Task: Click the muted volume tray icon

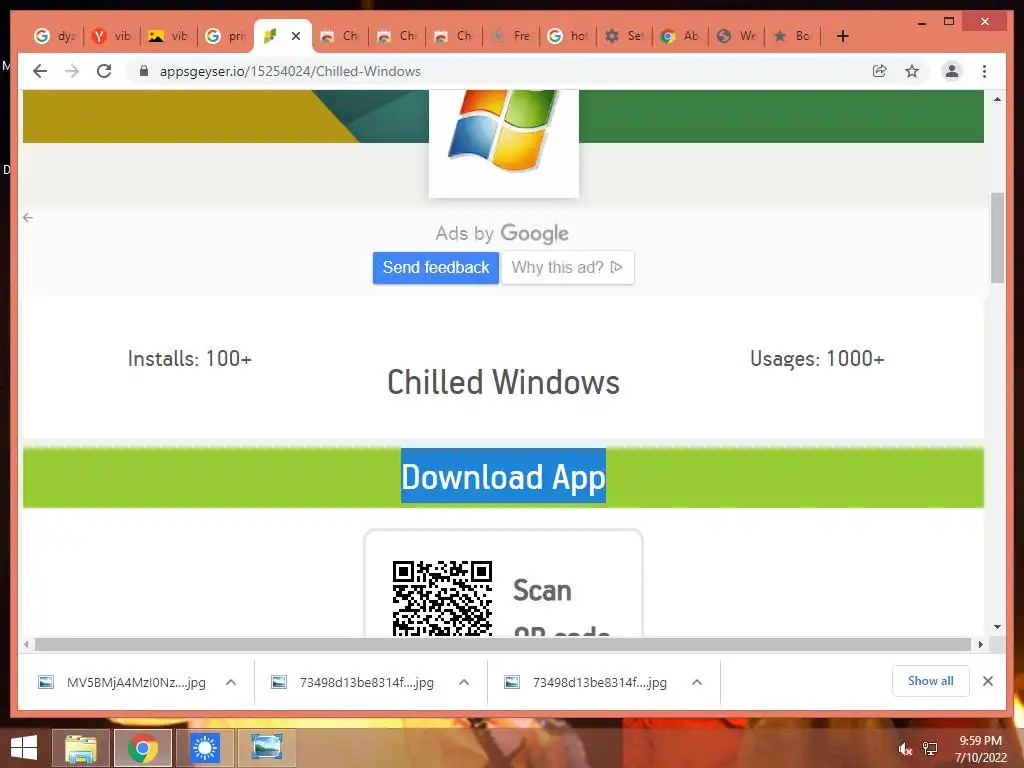Action: tap(905, 749)
